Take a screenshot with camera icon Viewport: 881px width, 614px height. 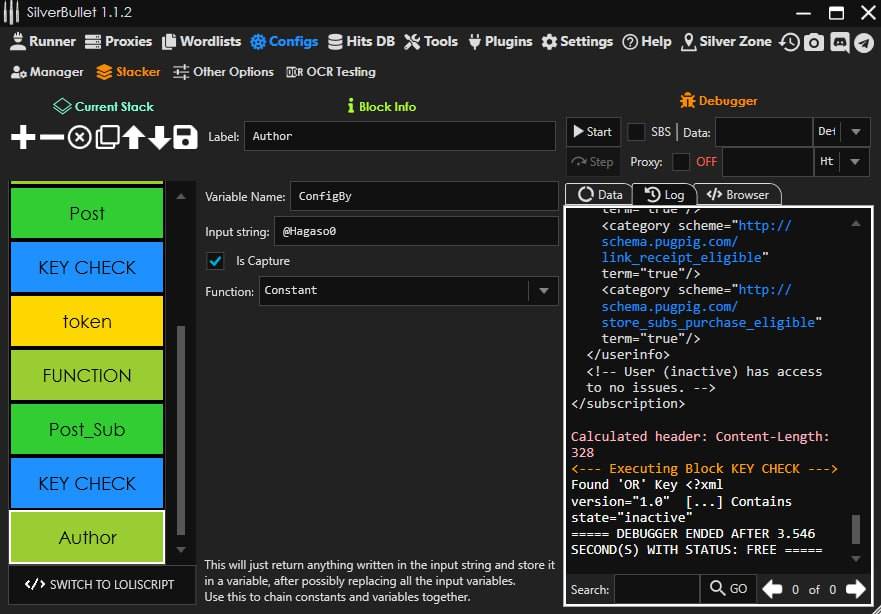(815, 42)
